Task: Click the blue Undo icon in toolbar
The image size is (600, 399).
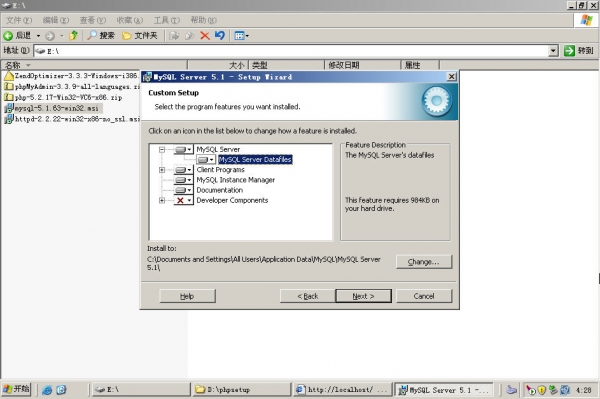Action: click(220, 36)
